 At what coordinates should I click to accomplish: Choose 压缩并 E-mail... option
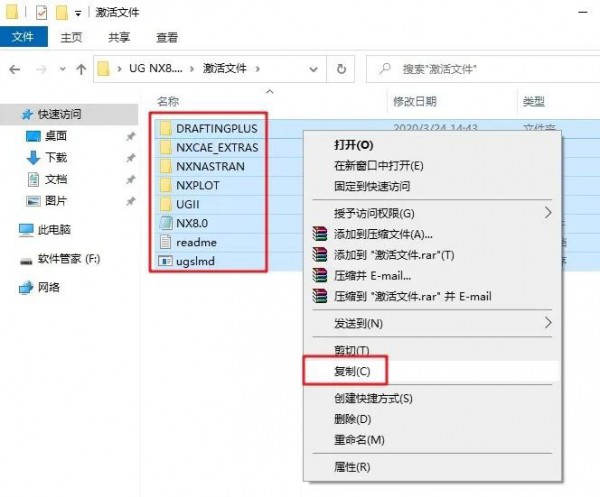(x=372, y=275)
